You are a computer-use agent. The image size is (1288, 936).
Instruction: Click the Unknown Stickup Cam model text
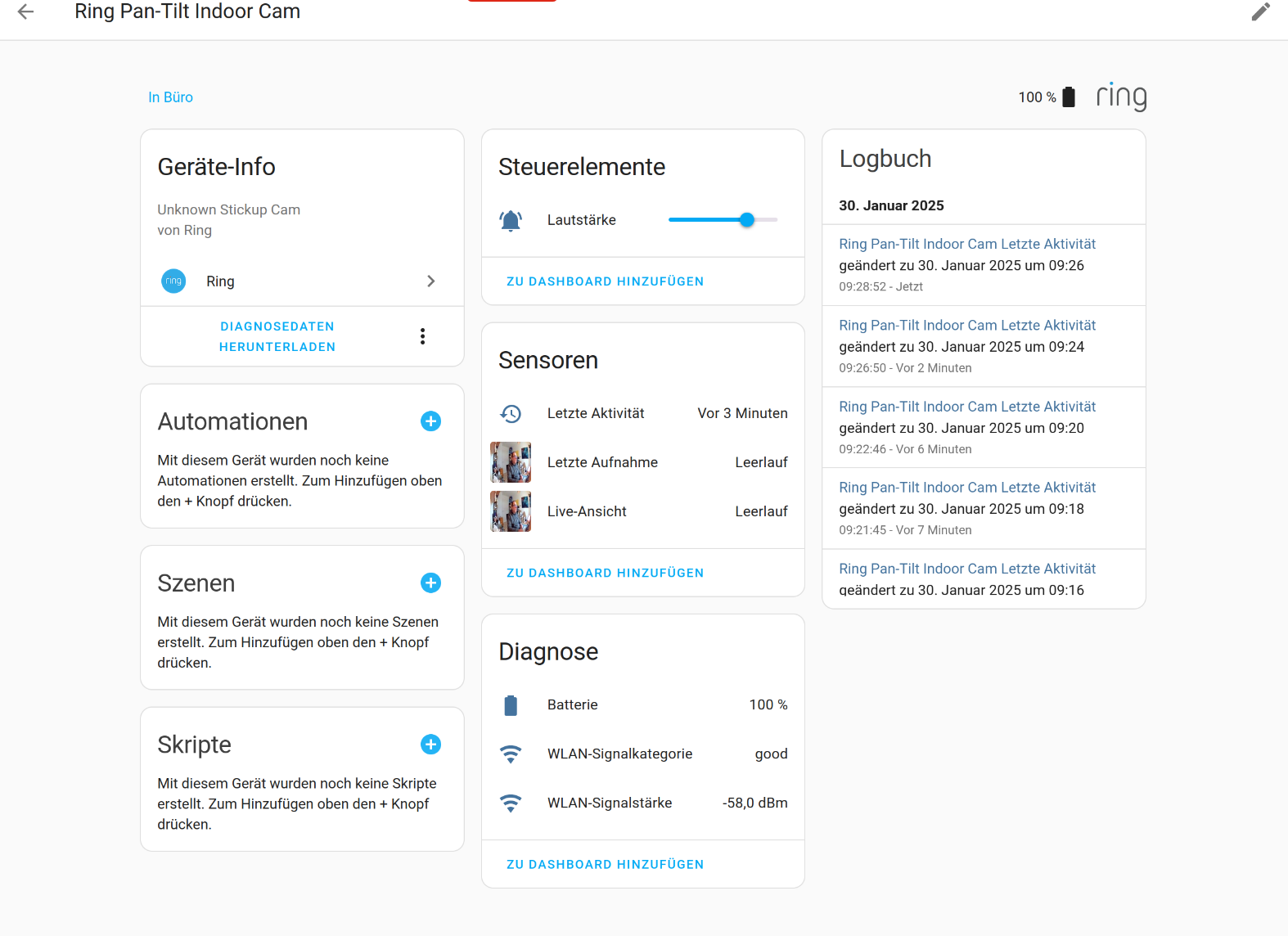(x=229, y=209)
